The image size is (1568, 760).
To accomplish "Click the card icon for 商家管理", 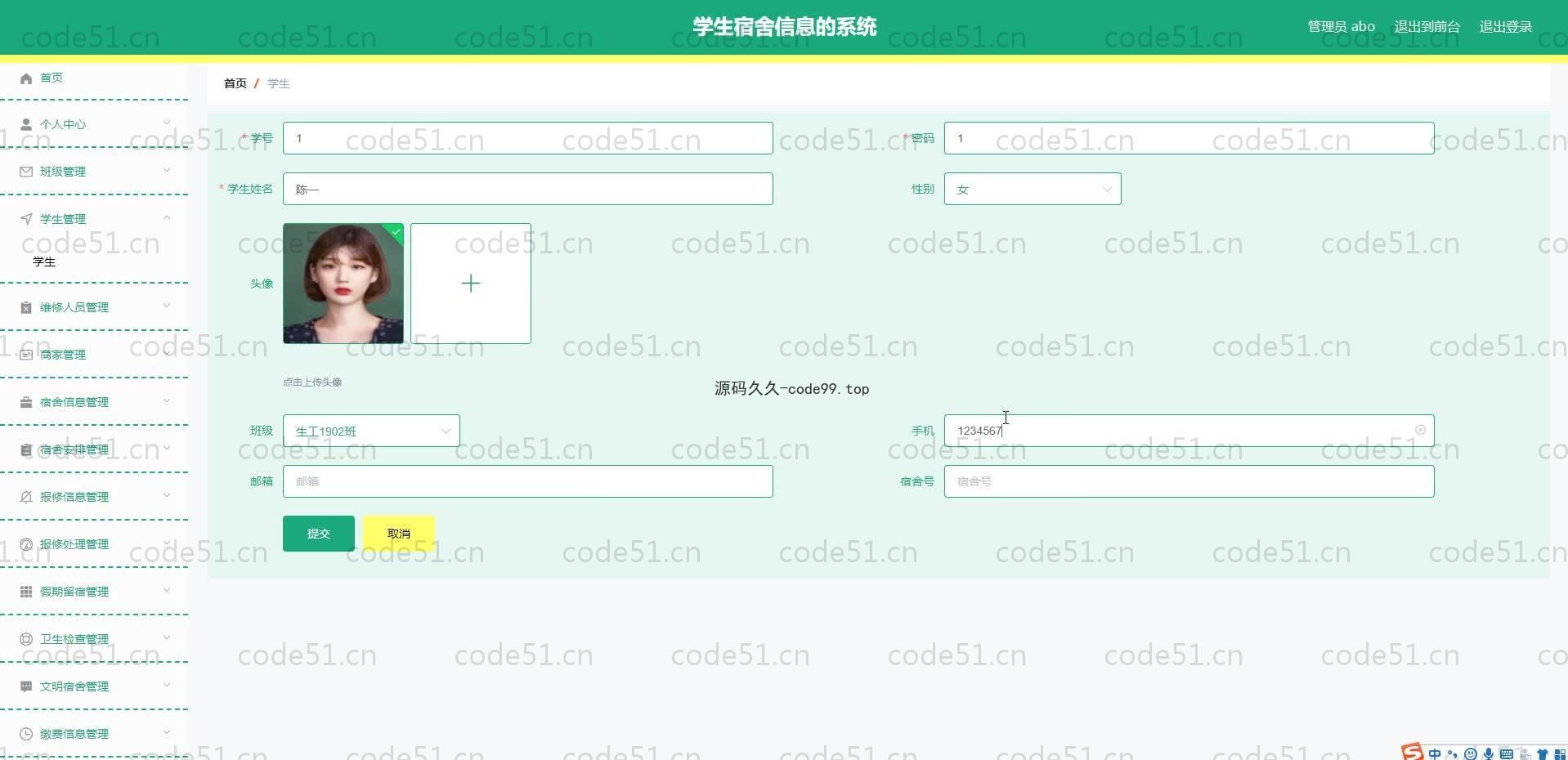I will (26, 355).
